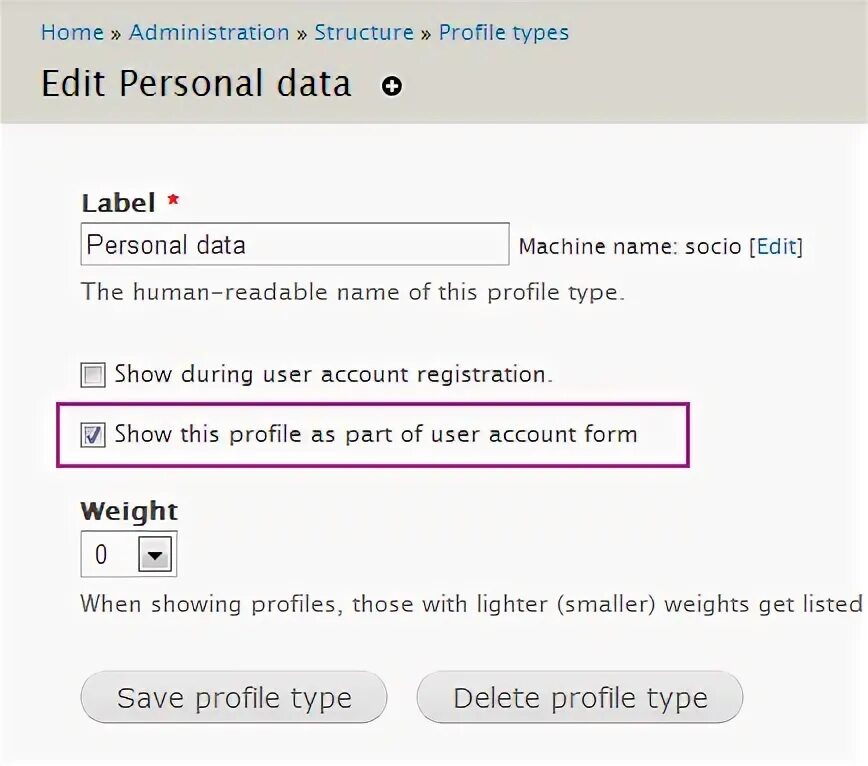This screenshot has height=766, width=868.
Task: Disable 'Show this profile as part' checkbox
Action: click(x=93, y=435)
